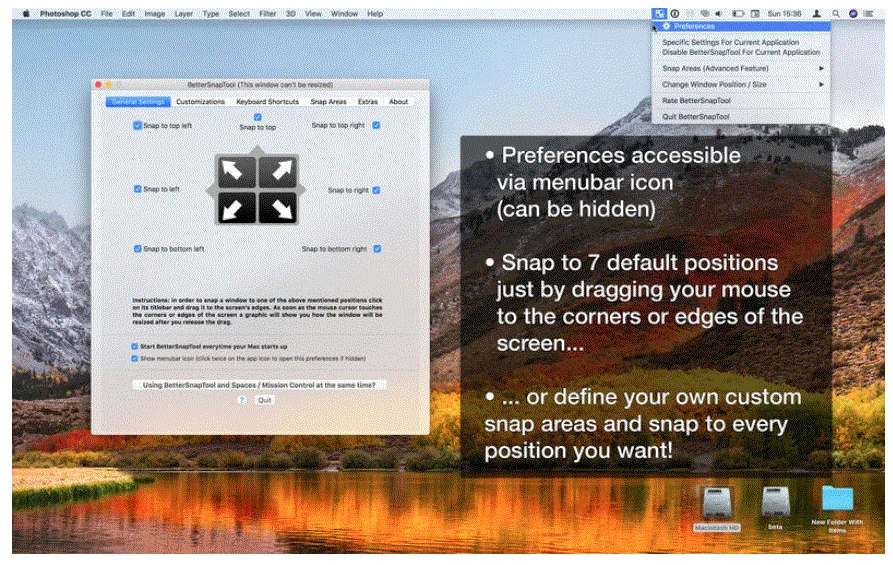
Task: Toggle the Snap to bottom right checkbox
Action: coord(377,248)
